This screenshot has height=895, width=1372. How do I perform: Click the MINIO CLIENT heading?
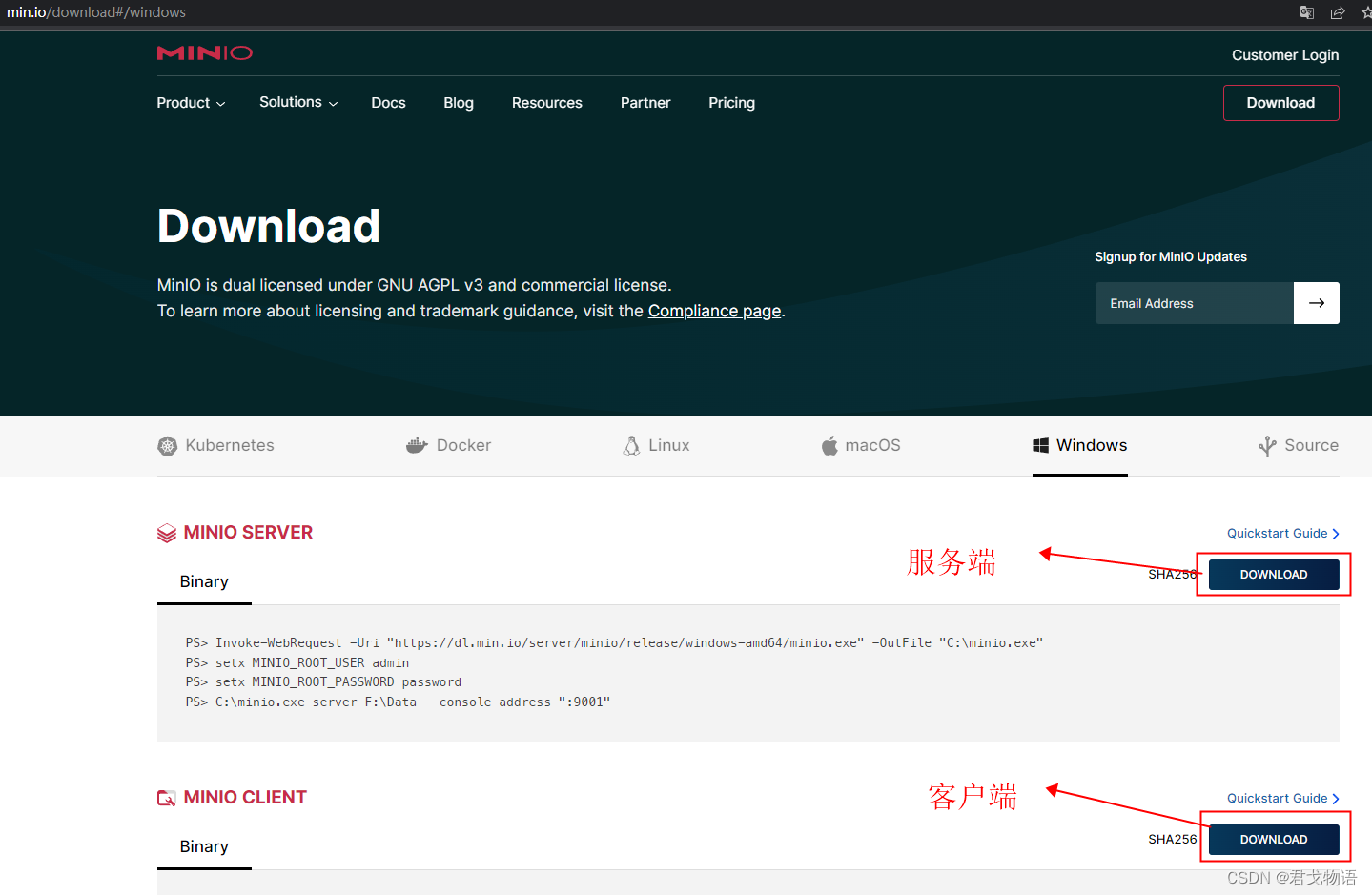coord(245,798)
